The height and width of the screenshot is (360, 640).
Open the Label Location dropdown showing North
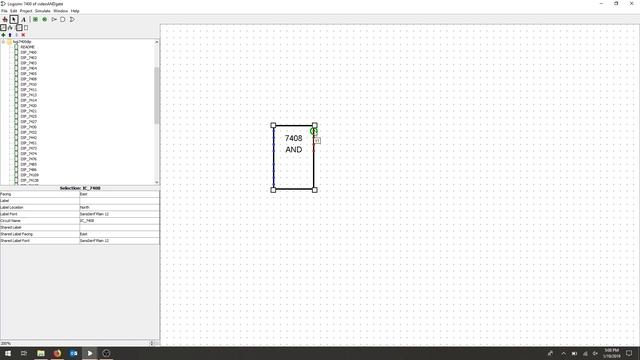[x=119, y=207]
